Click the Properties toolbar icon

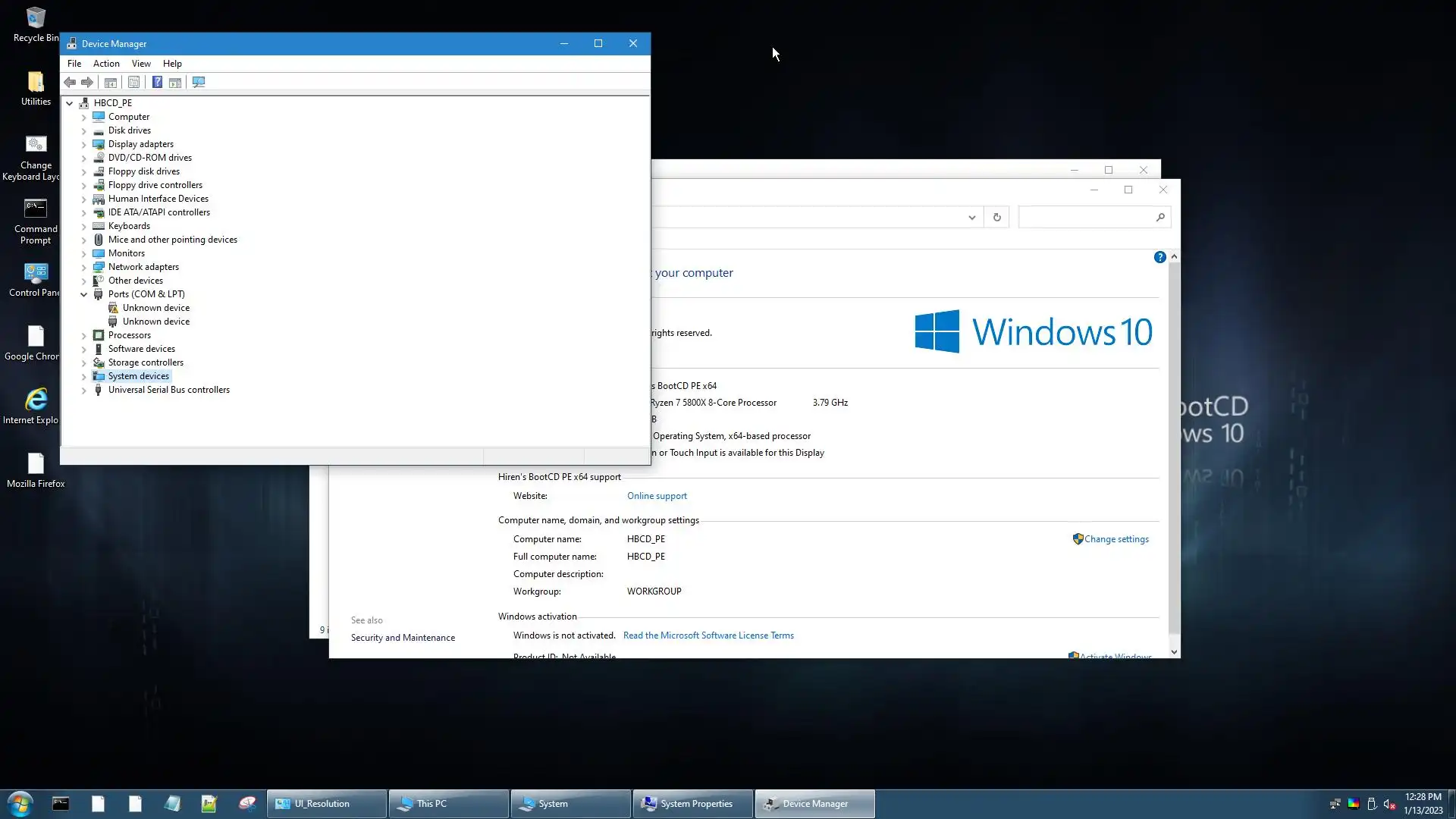[133, 82]
